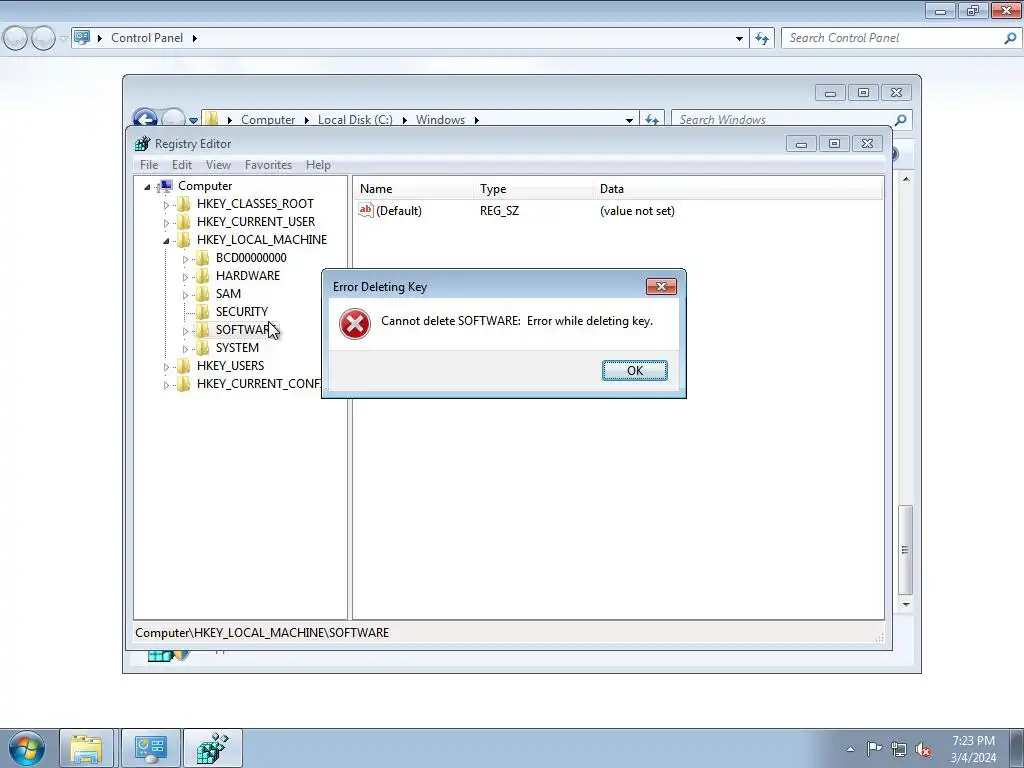Expand HKEY_USERS tree node
The image size is (1024, 768).
(x=166, y=367)
